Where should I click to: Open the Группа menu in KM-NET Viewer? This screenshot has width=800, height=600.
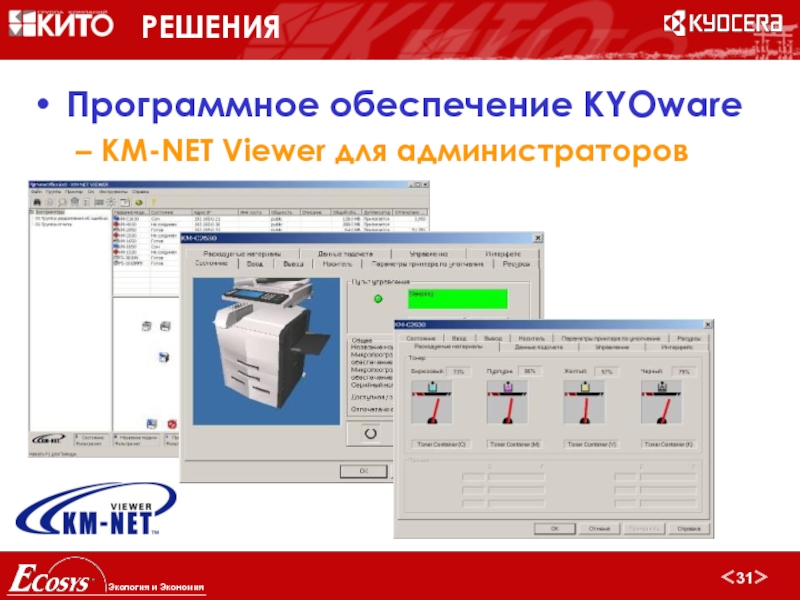pyautogui.click(x=53, y=192)
